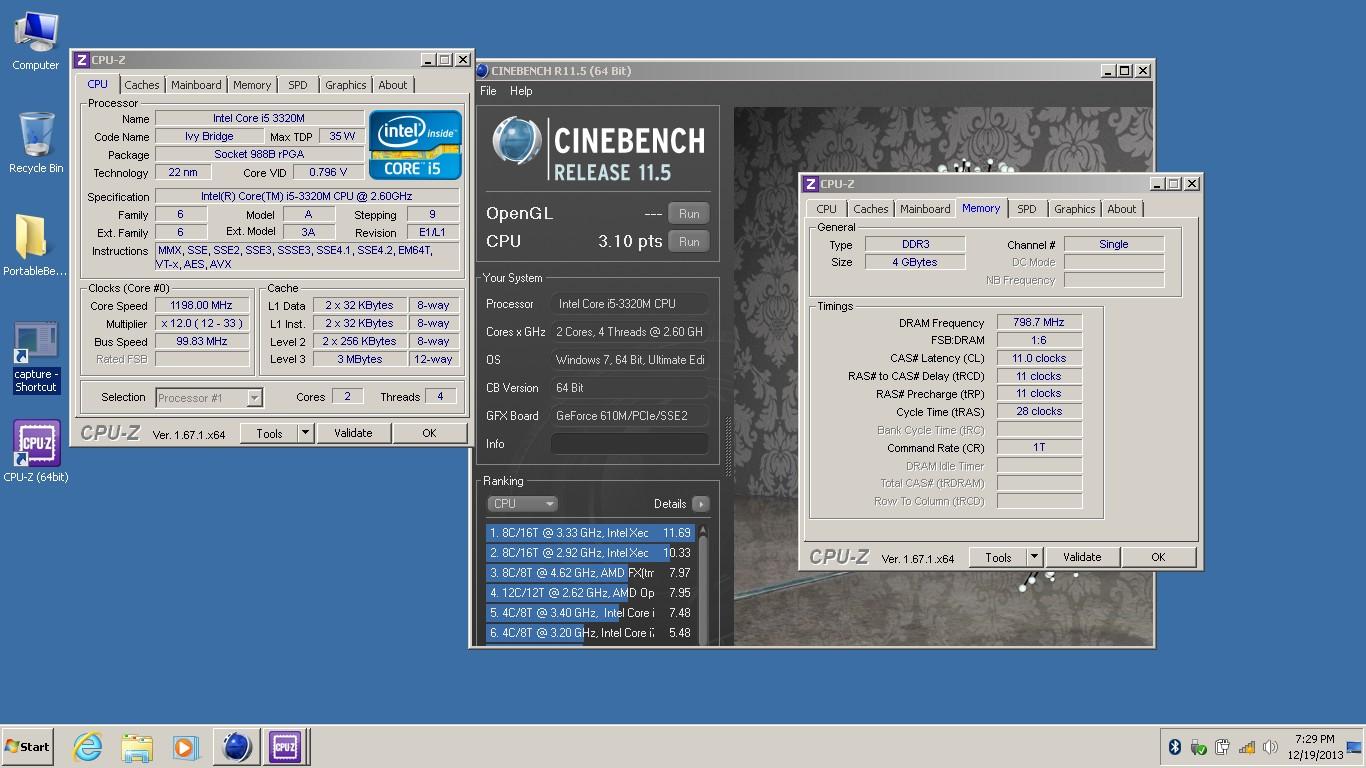
Task: Switch to the Mainboard tab in the Memory window
Action: pos(925,209)
